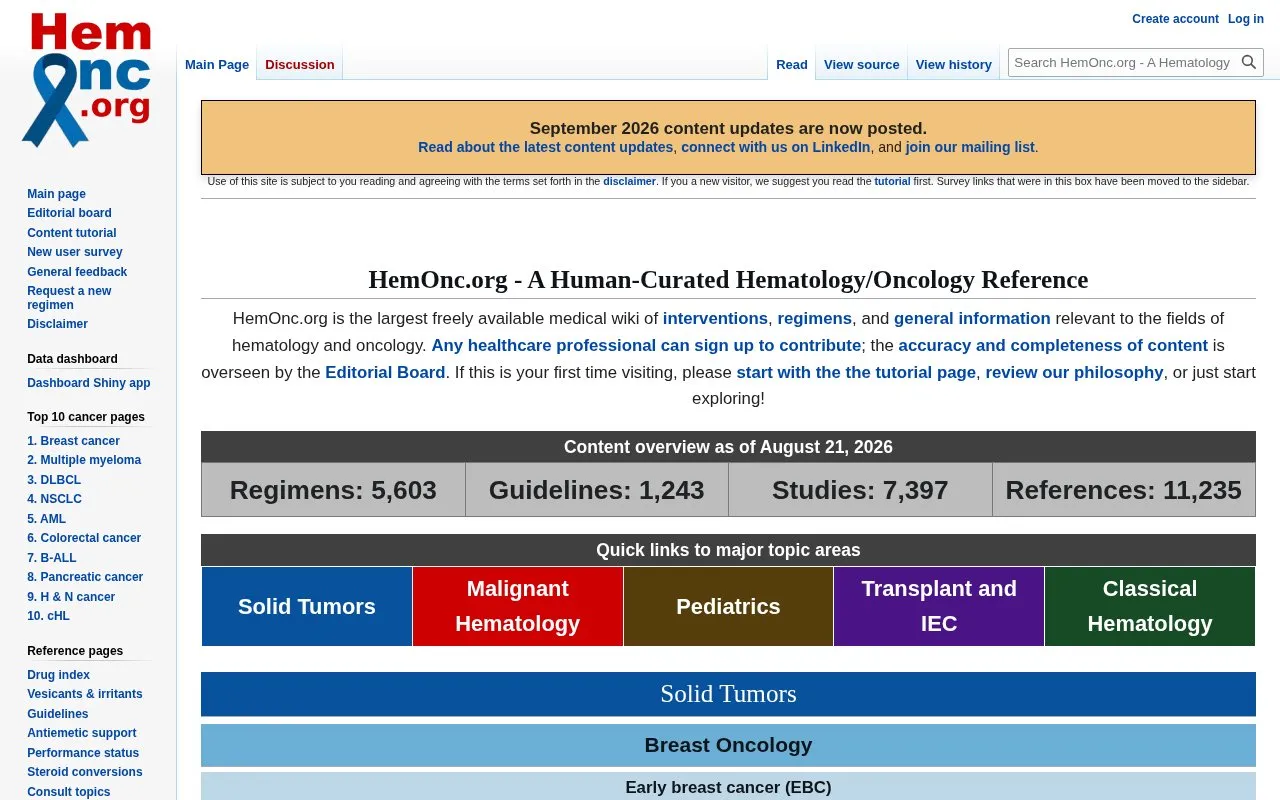Open the Classical Hematology quick link tile

point(1150,606)
